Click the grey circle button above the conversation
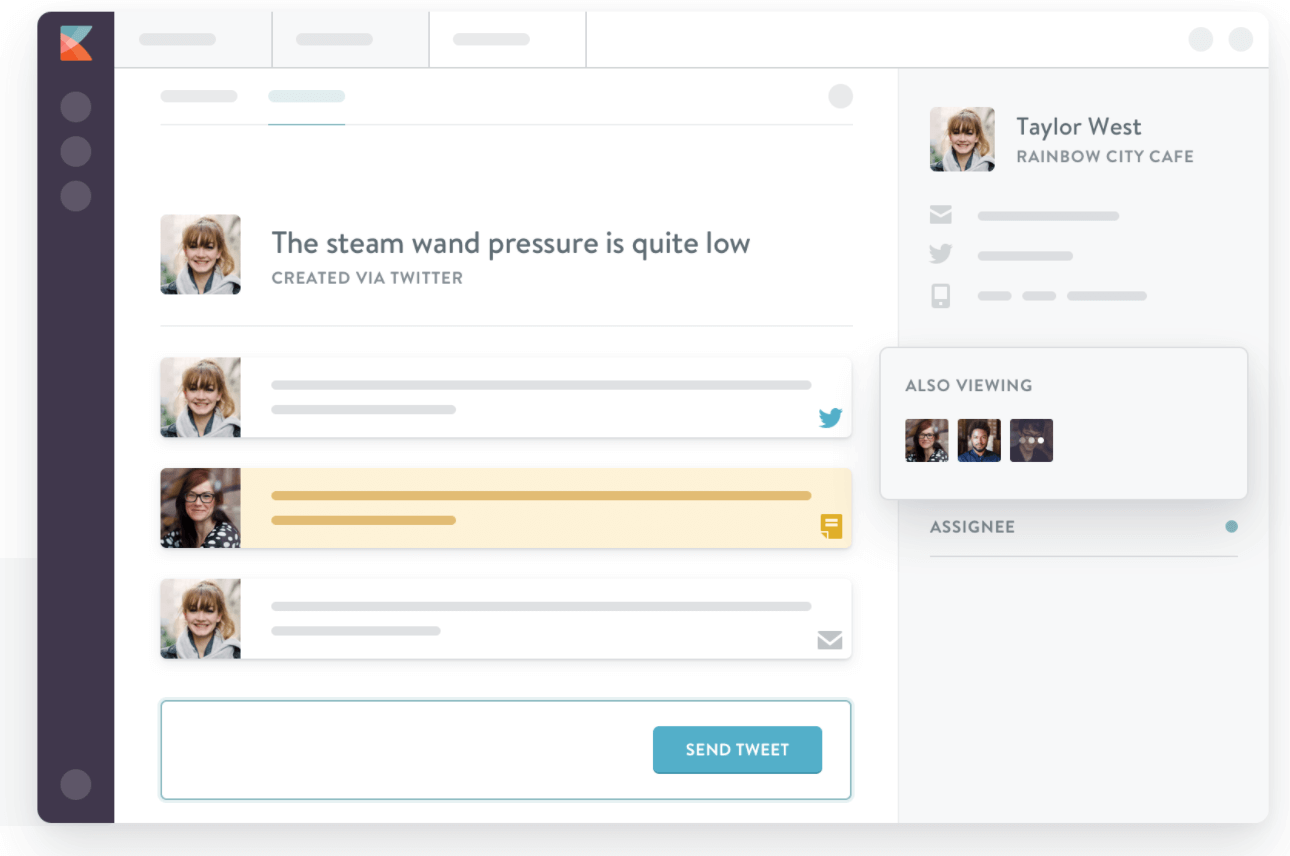Image resolution: width=1290 pixels, height=856 pixels. (x=841, y=96)
